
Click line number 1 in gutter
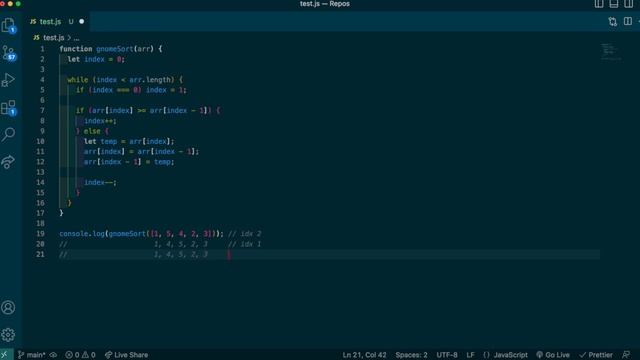coord(42,49)
